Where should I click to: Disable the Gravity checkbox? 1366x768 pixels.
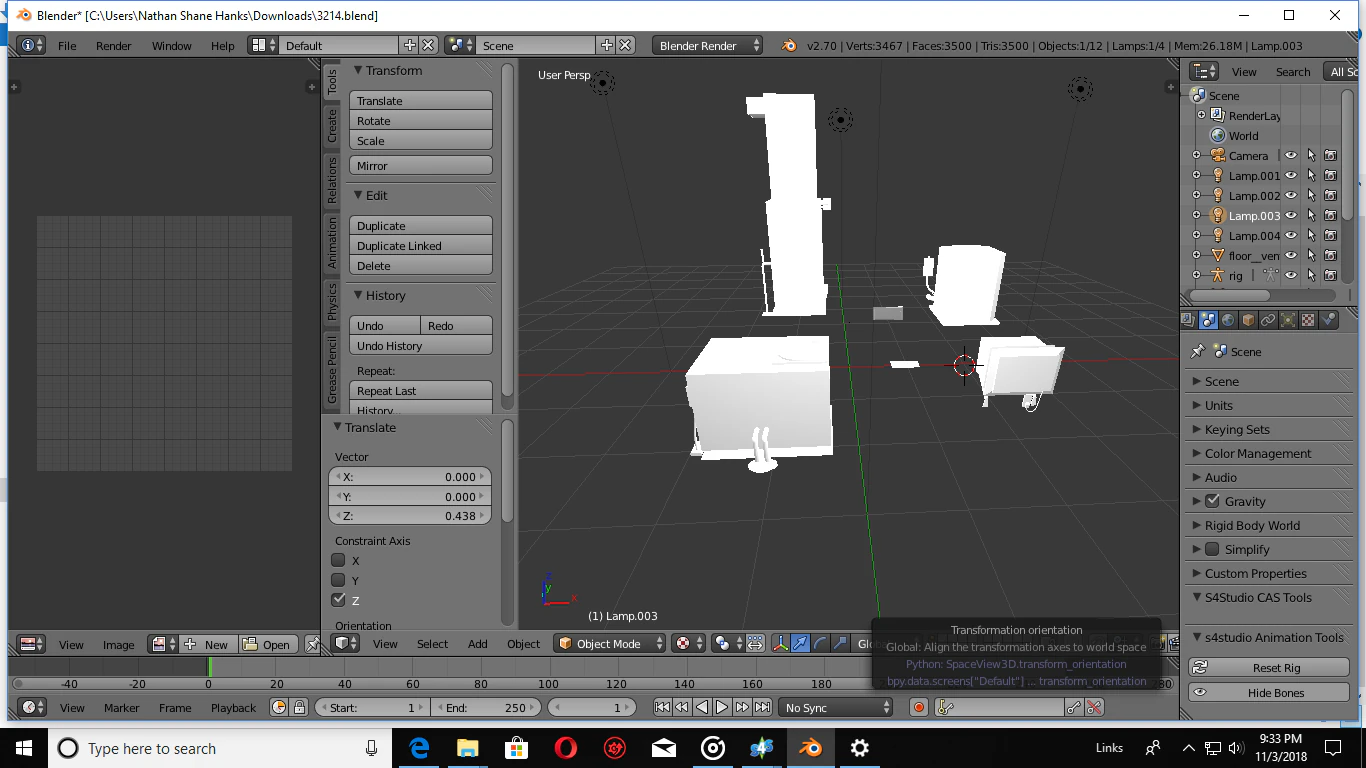point(1212,501)
